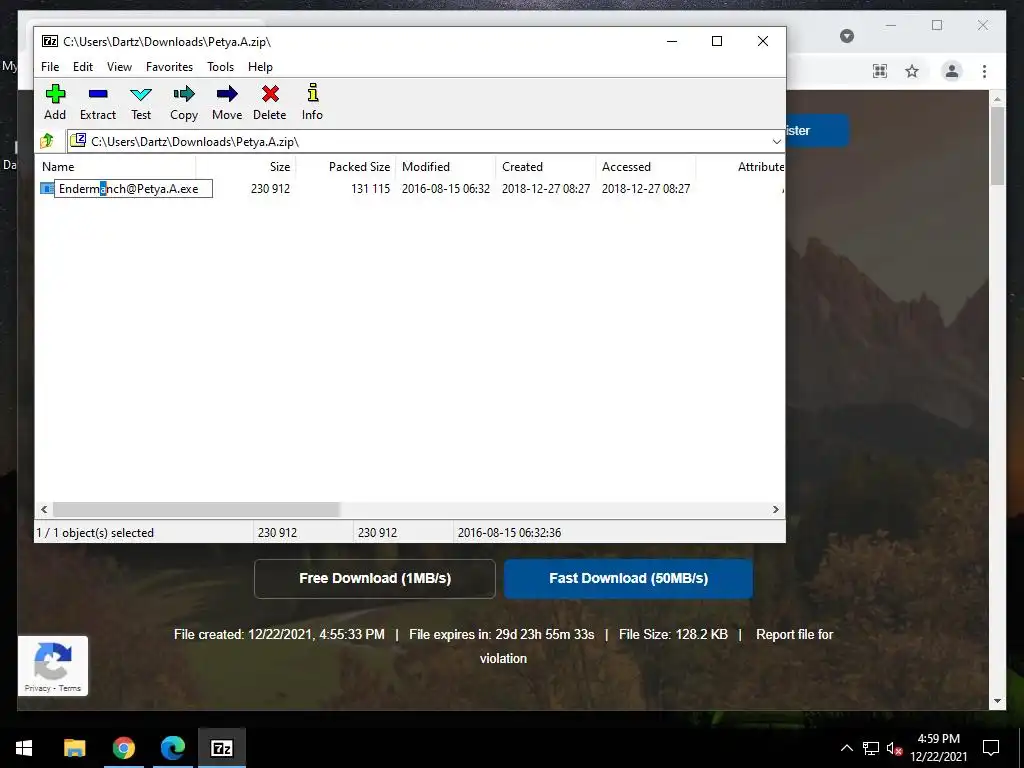Sort by Packed Size column header
Image resolution: width=1024 pixels, height=768 pixels.
coord(346,167)
